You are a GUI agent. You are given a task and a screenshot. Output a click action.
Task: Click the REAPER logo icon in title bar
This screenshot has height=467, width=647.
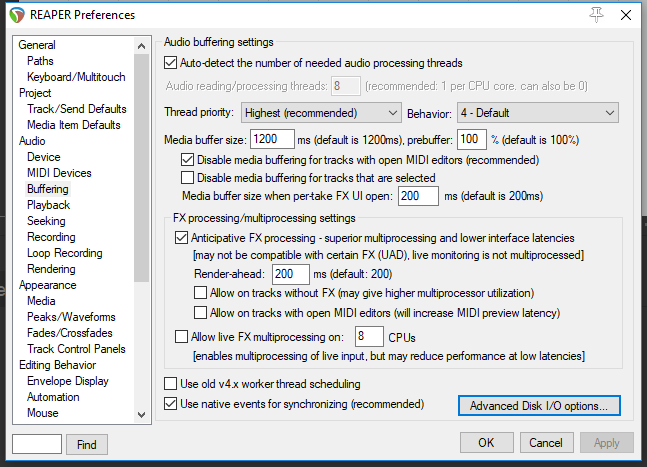17,15
